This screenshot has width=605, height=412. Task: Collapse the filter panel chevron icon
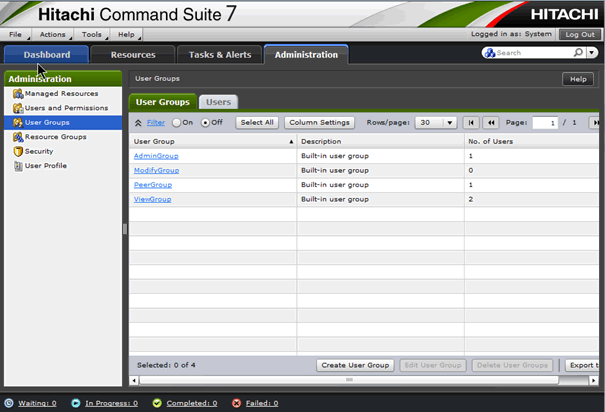pos(138,123)
